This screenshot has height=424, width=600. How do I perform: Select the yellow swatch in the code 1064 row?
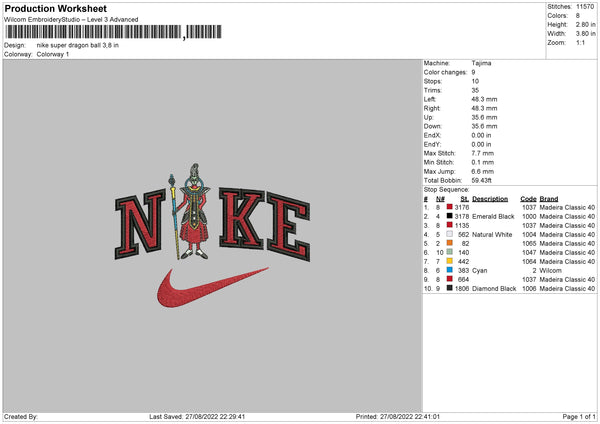point(450,261)
